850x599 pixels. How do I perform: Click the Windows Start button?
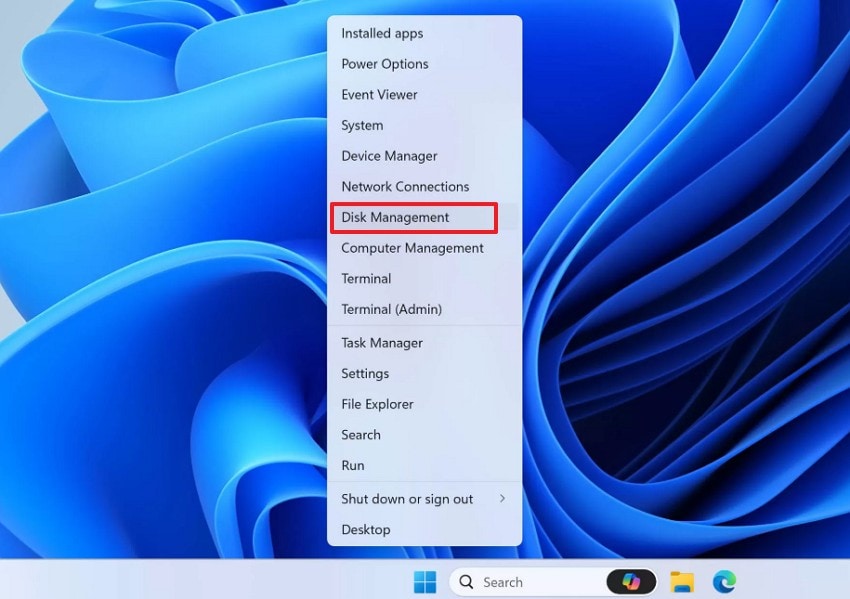click(x=424, y=581)
